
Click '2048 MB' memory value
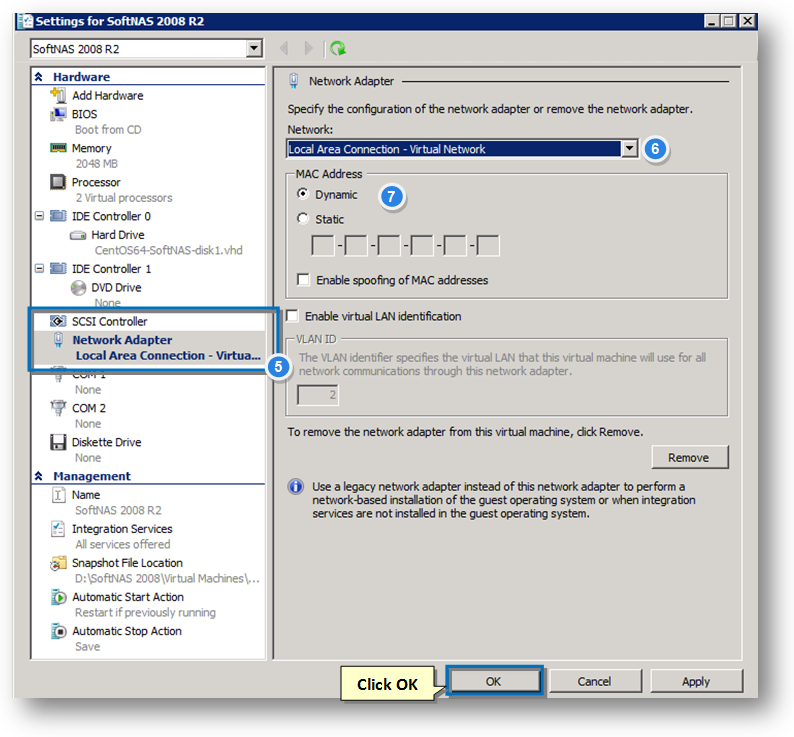97,164
